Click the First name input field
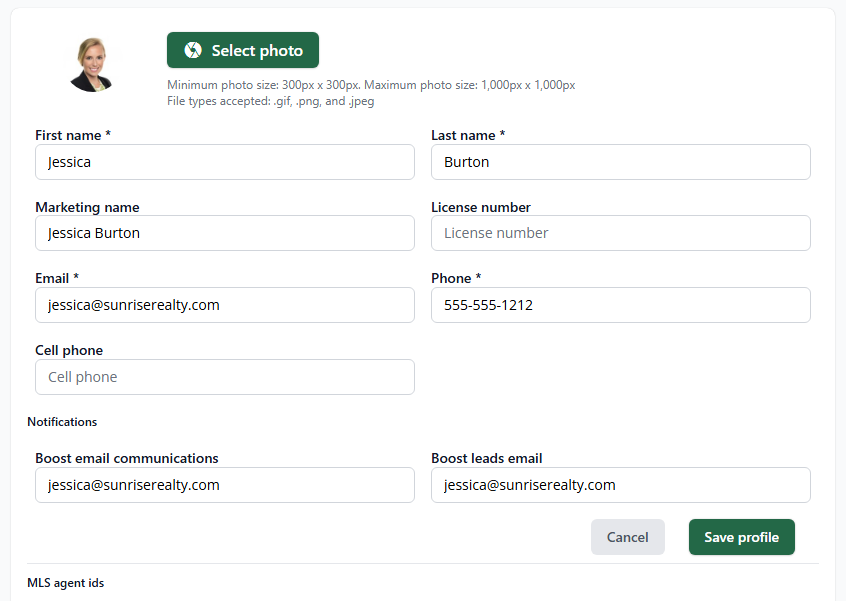 [225, 162]
